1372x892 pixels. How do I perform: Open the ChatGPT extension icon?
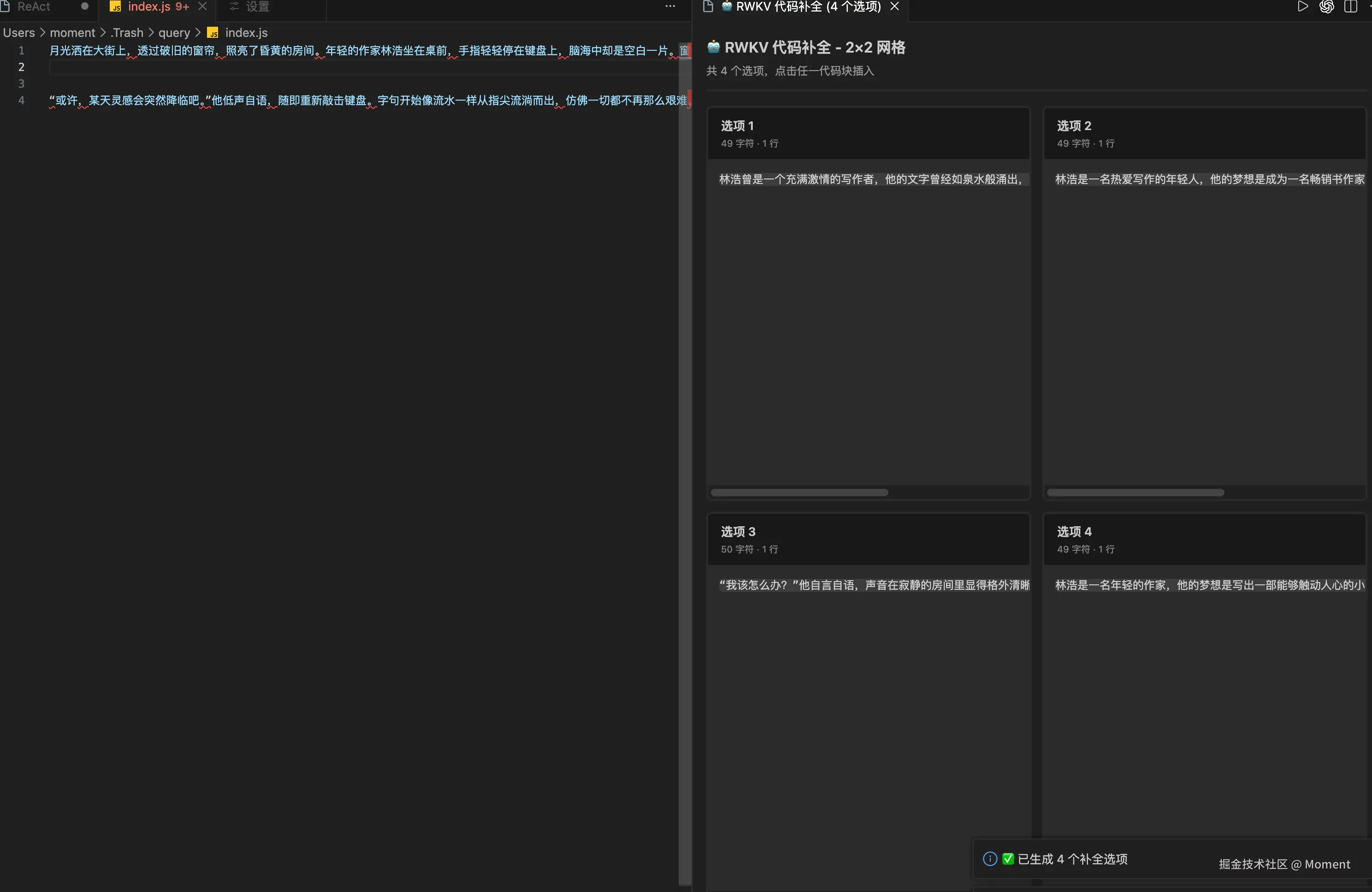pos(1326,7)
